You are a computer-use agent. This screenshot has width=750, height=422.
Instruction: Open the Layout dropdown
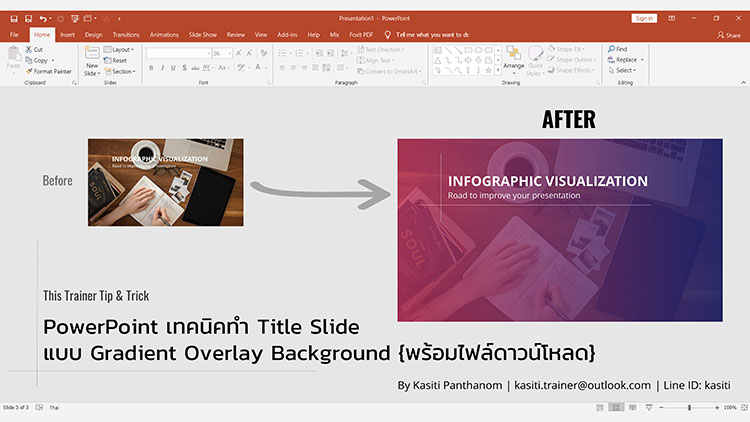(x=119, y=49)
